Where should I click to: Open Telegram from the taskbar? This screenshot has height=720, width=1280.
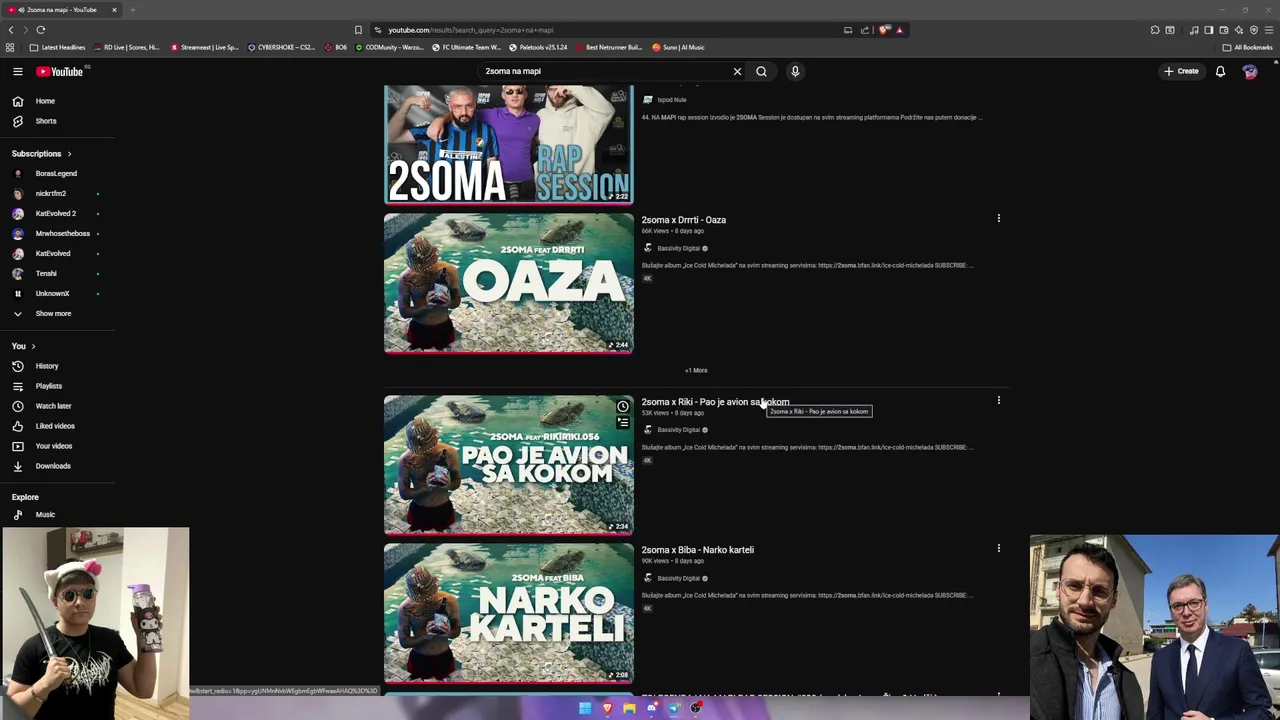coord(674,708)
